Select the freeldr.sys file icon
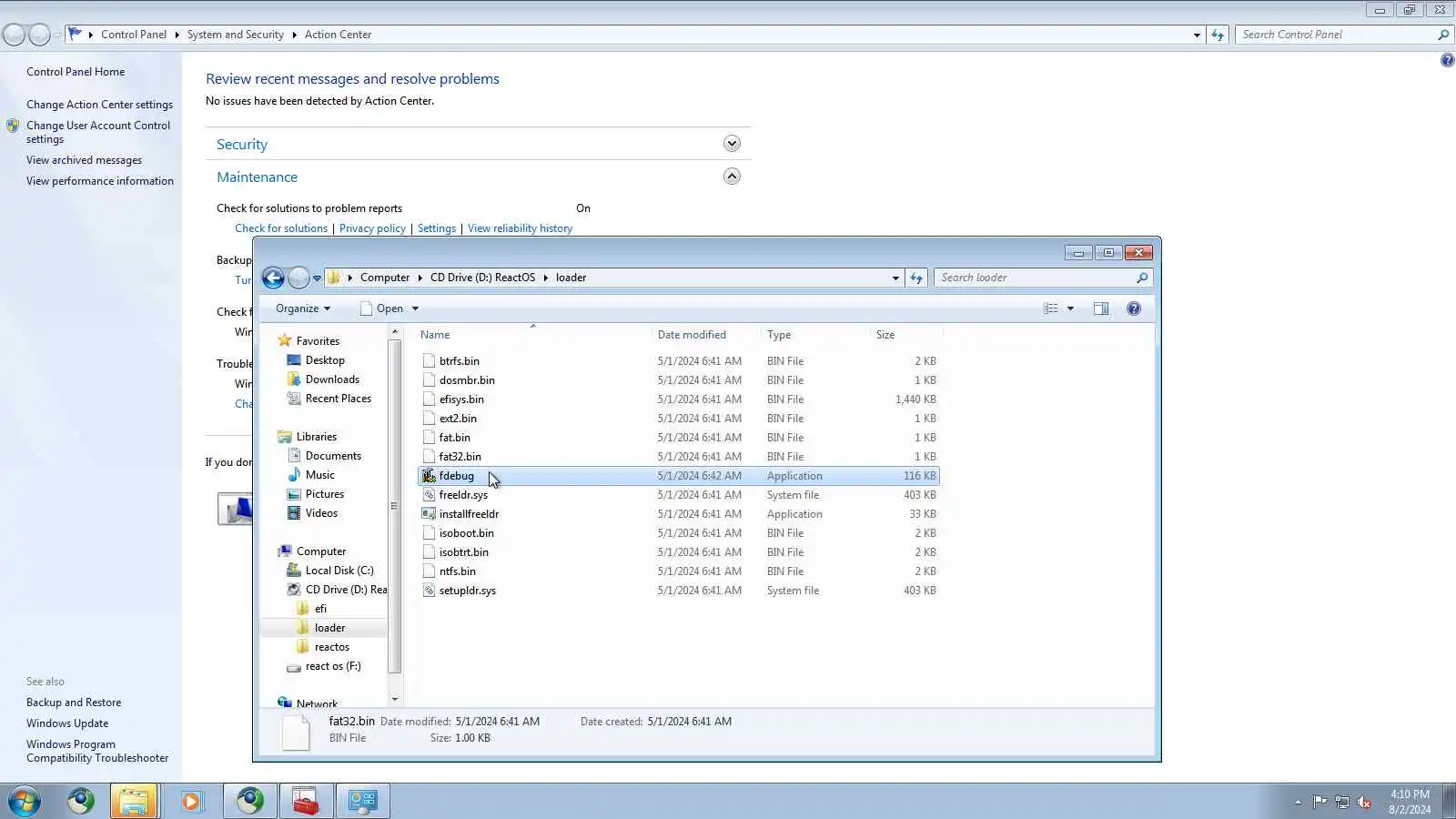This screenshot has width=1456, height=819. pyautogui.click(x=429, y=495)
